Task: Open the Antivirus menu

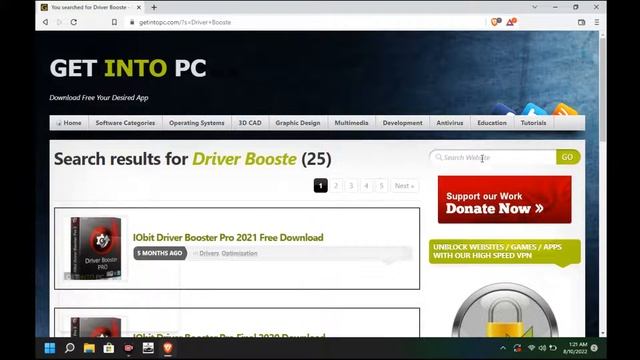Action: click(450, 123)
